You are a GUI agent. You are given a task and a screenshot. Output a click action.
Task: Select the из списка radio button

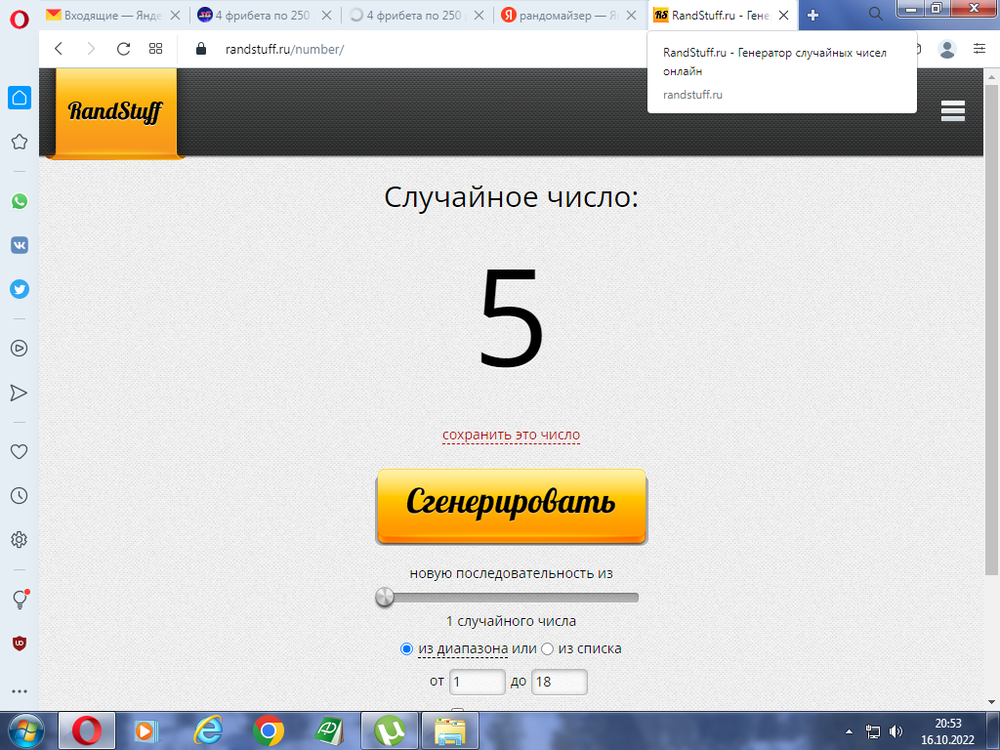(547, 649)
